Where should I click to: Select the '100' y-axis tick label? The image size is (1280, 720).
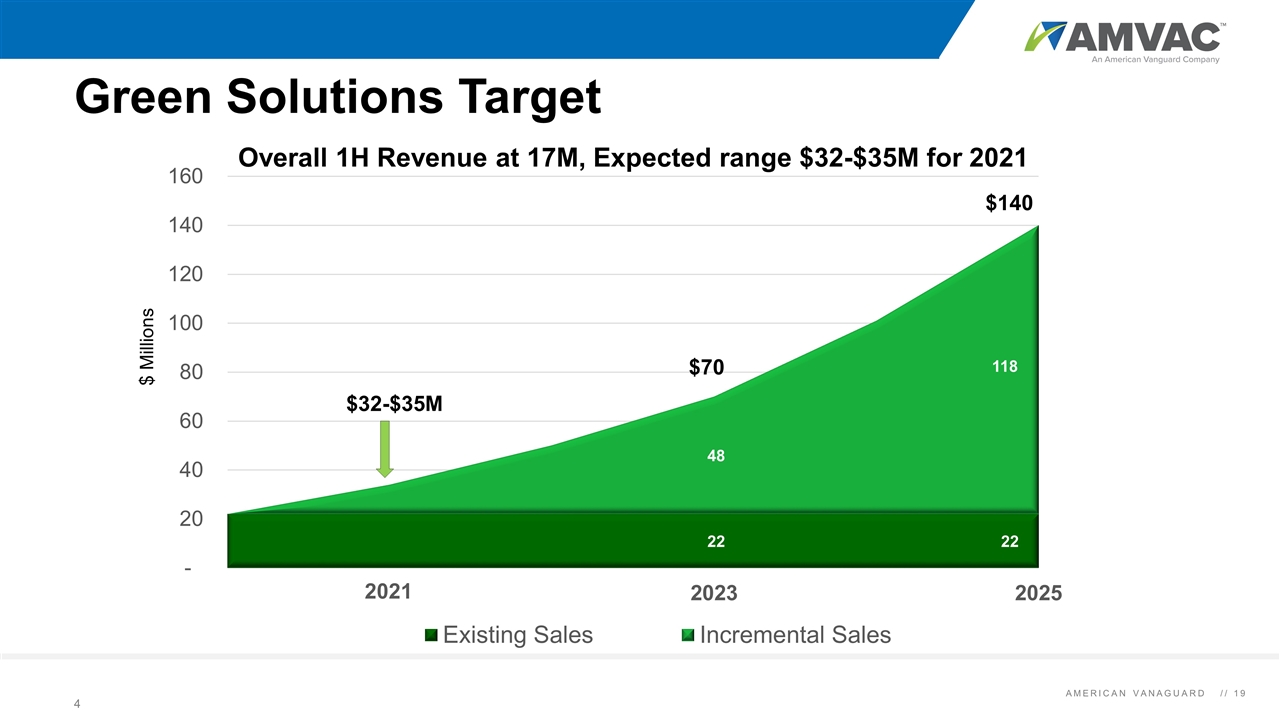coord(186,323)
